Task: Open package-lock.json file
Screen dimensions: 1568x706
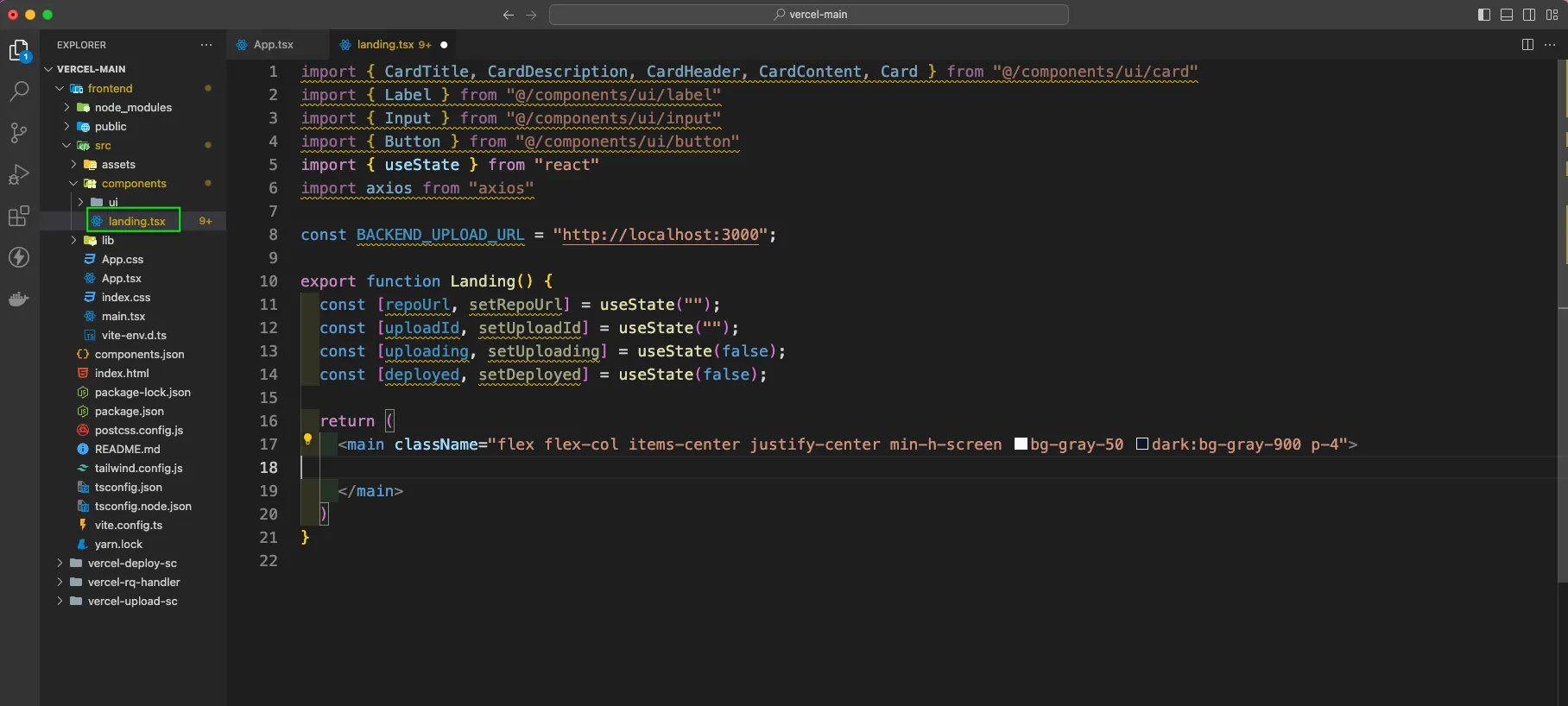Action: pyautogui.click(x=142, y=392)
